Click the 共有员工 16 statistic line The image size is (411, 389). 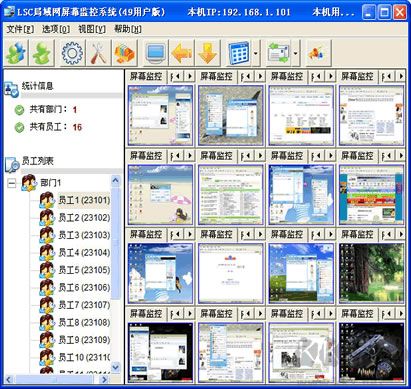(x=56, y=127)
